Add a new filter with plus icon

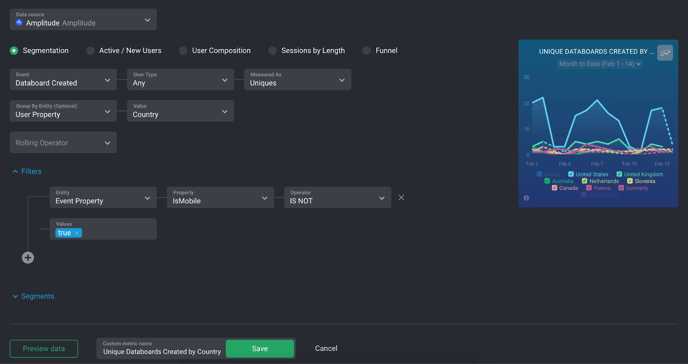coord(28,257)
